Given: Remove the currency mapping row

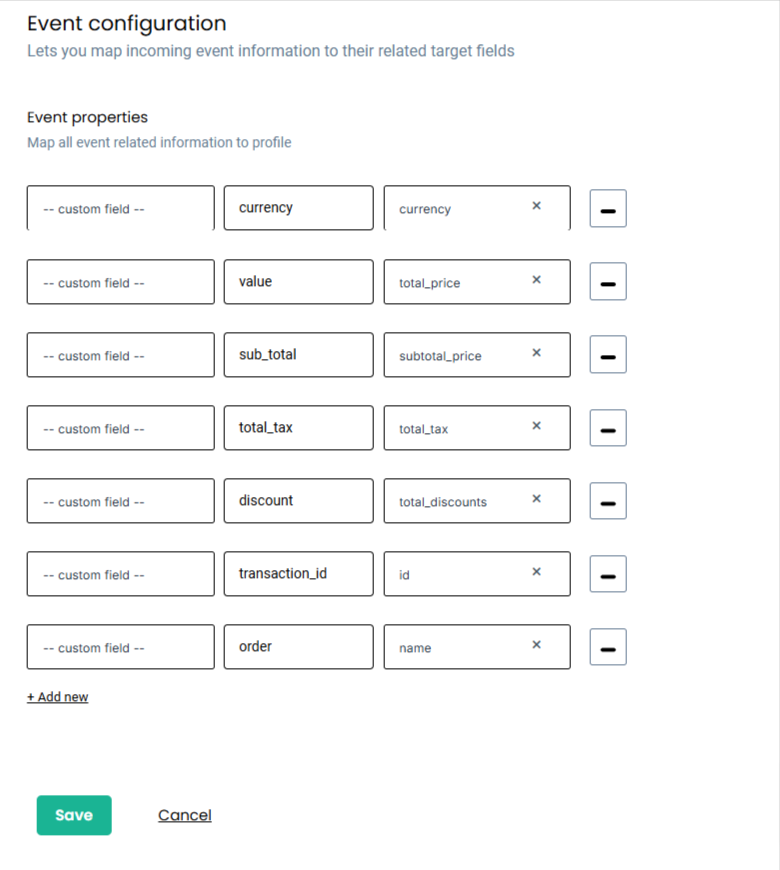Looking at the screenshot, I should [607, 208].
